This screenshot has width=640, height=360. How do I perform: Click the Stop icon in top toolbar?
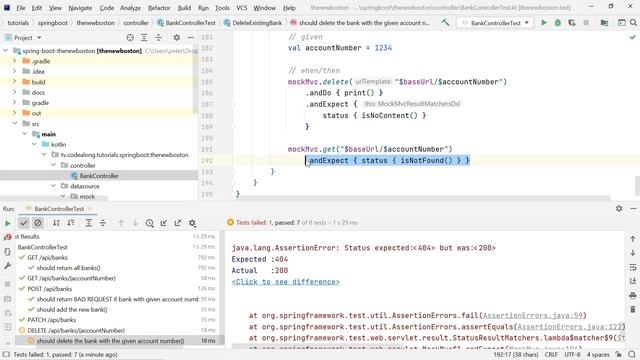(586, 23)
